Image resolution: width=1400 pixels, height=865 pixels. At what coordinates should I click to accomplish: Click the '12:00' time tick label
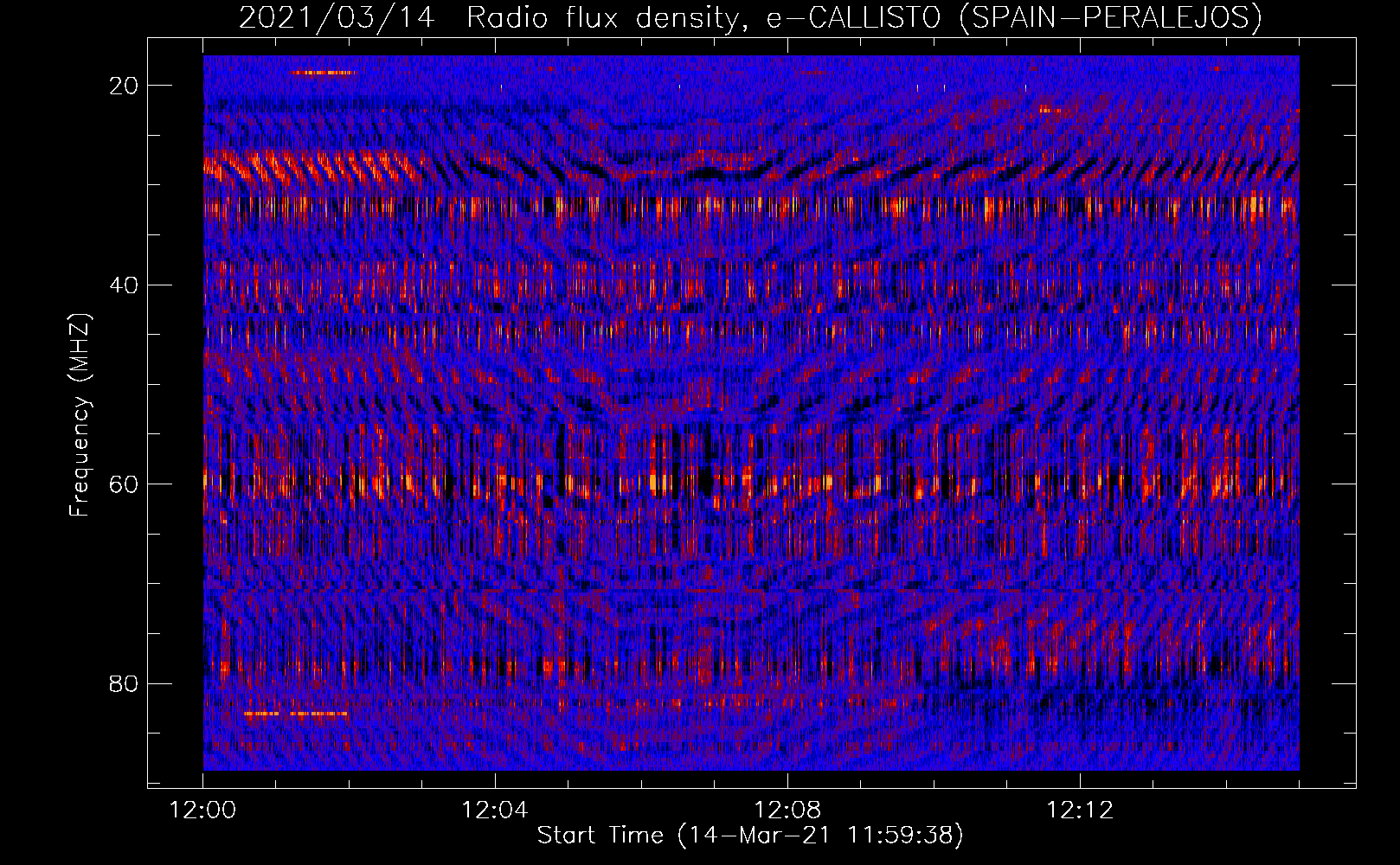coord(203,811)
